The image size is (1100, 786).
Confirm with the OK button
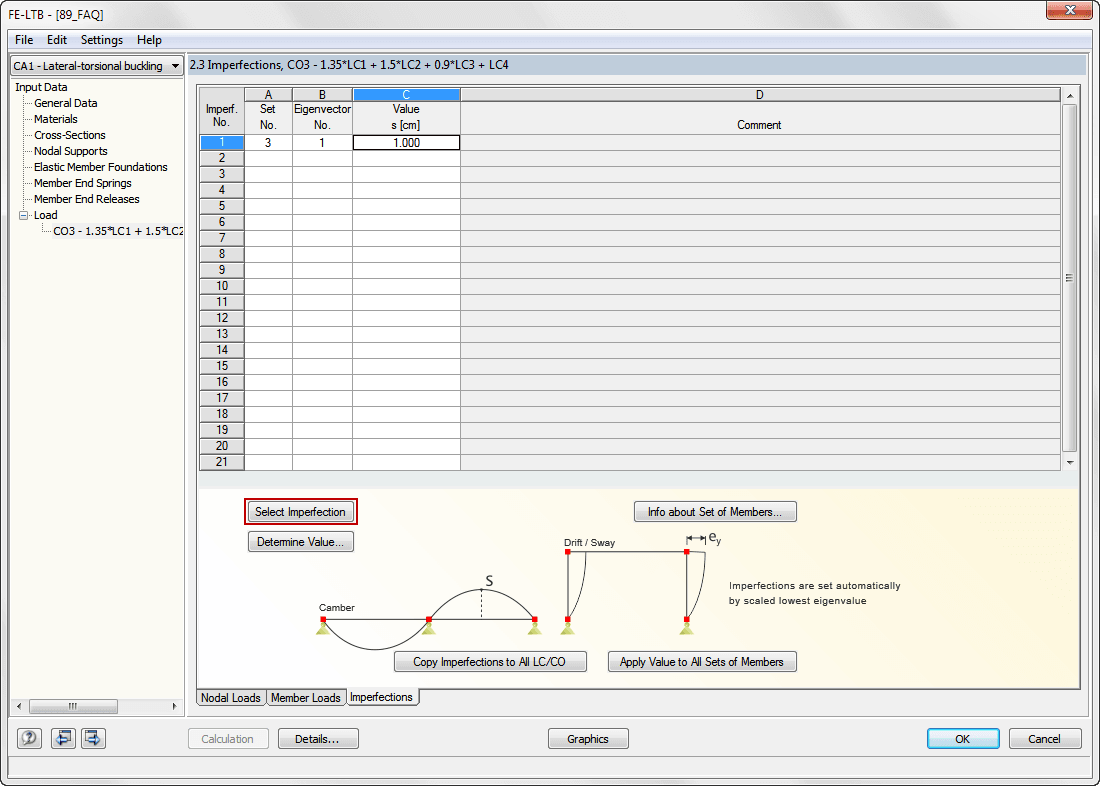(x=963, y=738)
